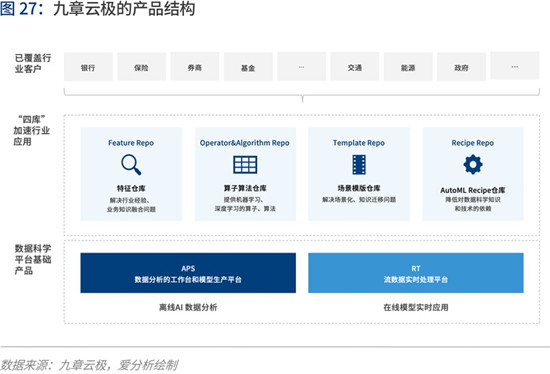Click the Template Repo film strip icon
The width and height of the screenshot is (550, 374).
tap(359, 165)
